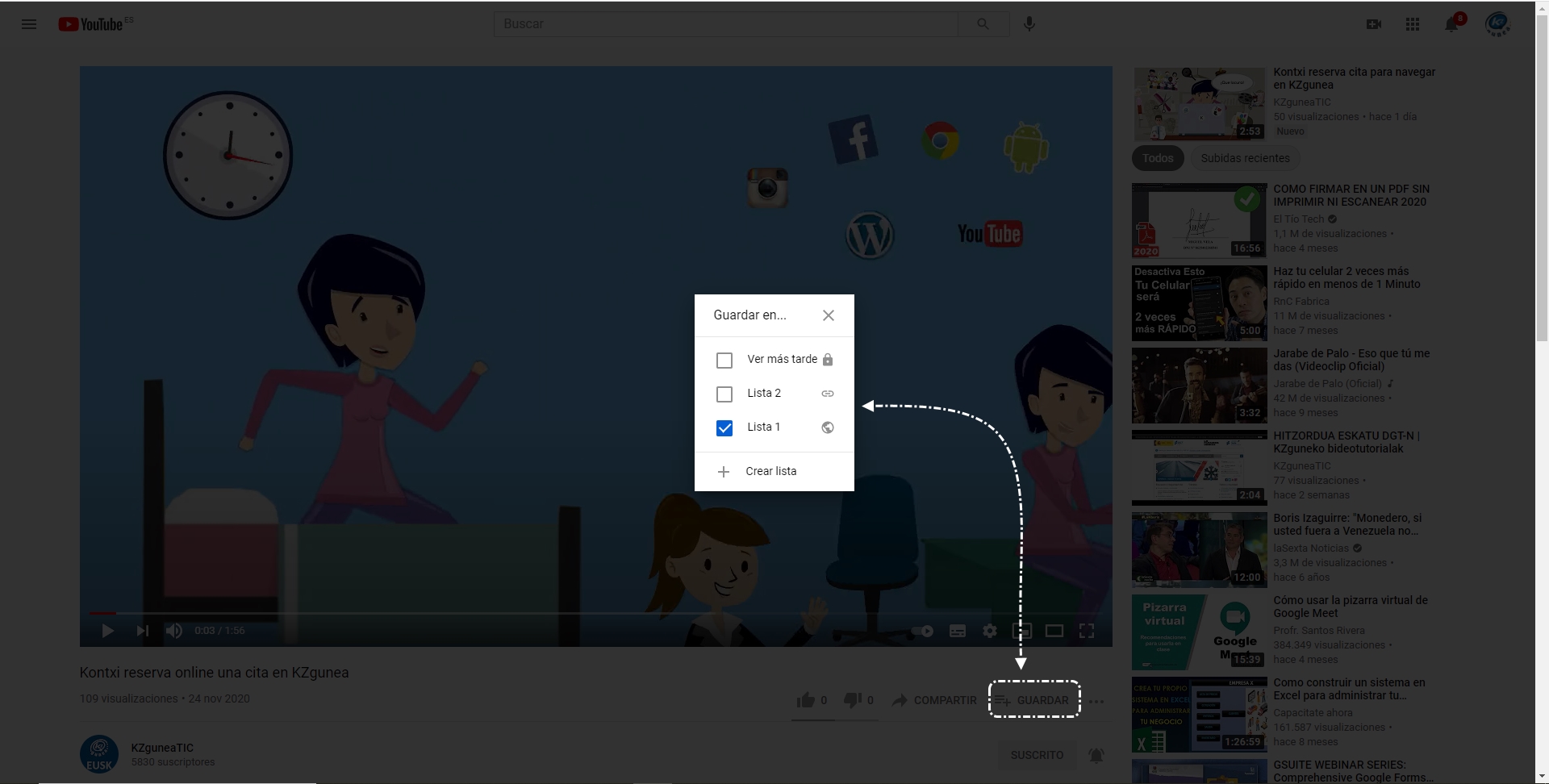The height and width of the screenshot is (784, 1549).
Task: Click the video progress bar
Action: coord(596,613)
